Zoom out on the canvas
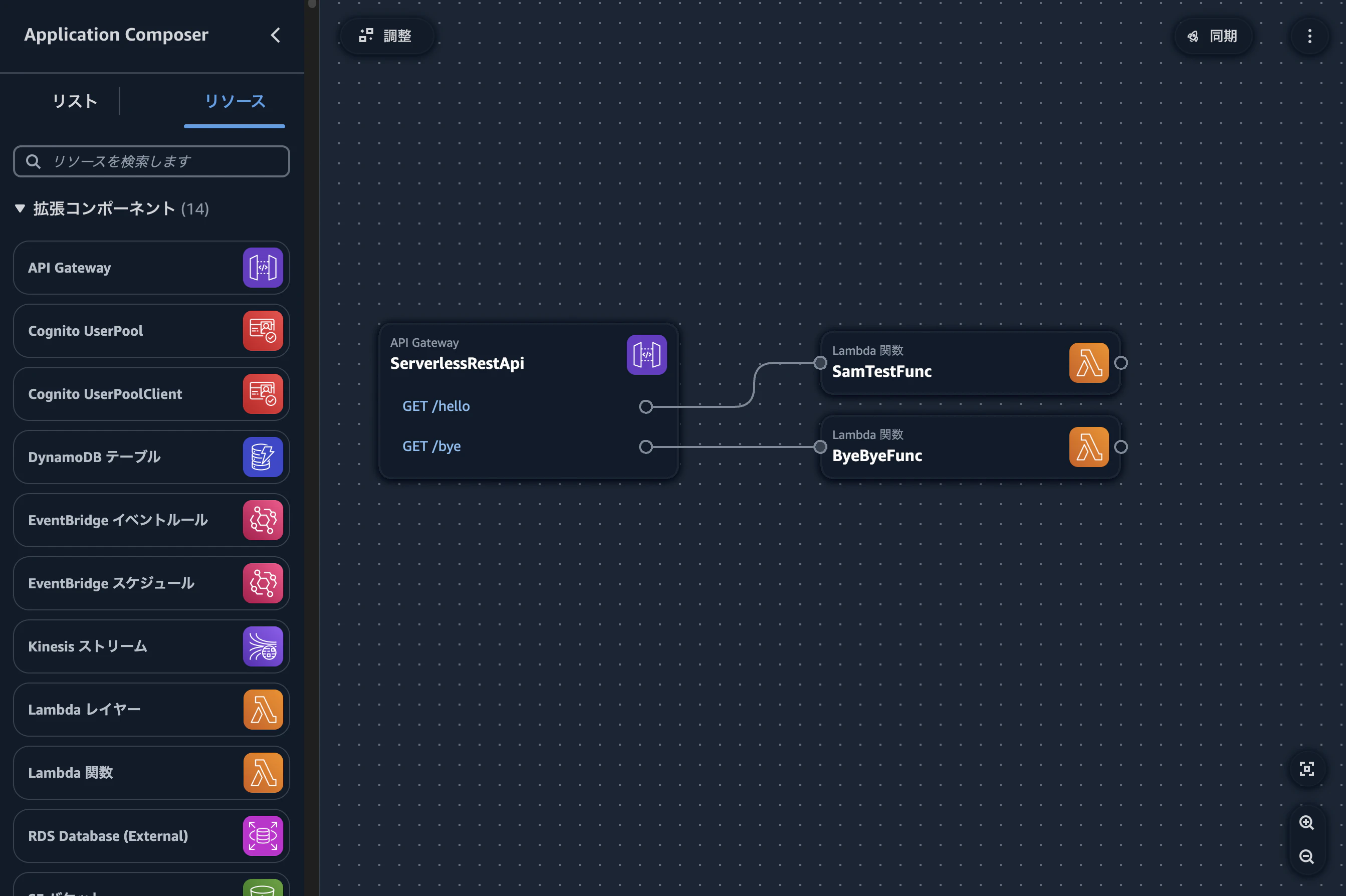 1306,856
